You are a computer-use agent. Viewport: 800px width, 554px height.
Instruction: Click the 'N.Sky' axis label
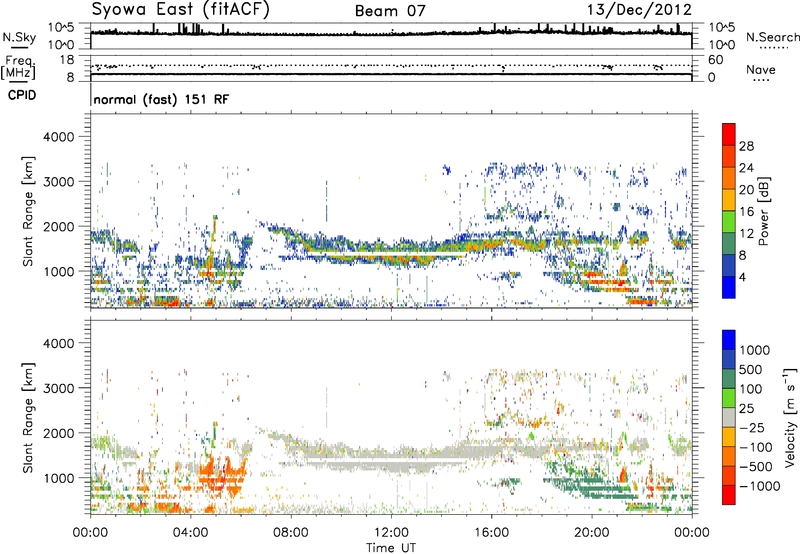pos(19,38)
